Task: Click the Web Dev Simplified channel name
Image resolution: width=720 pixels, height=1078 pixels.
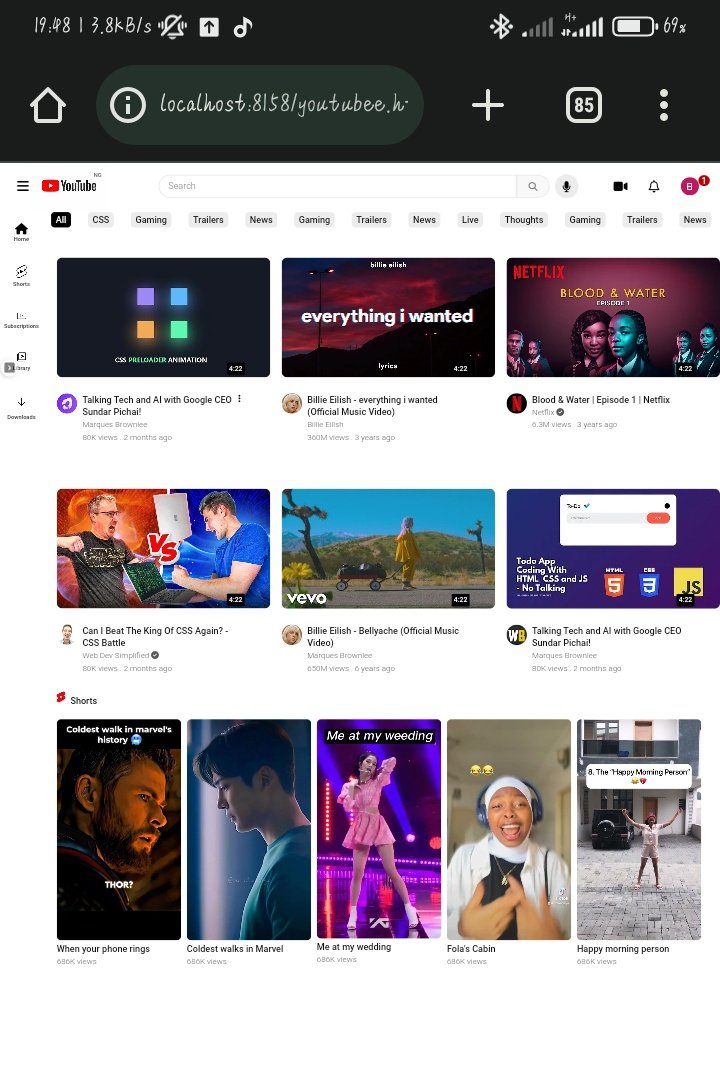Action: pos(116,655)
